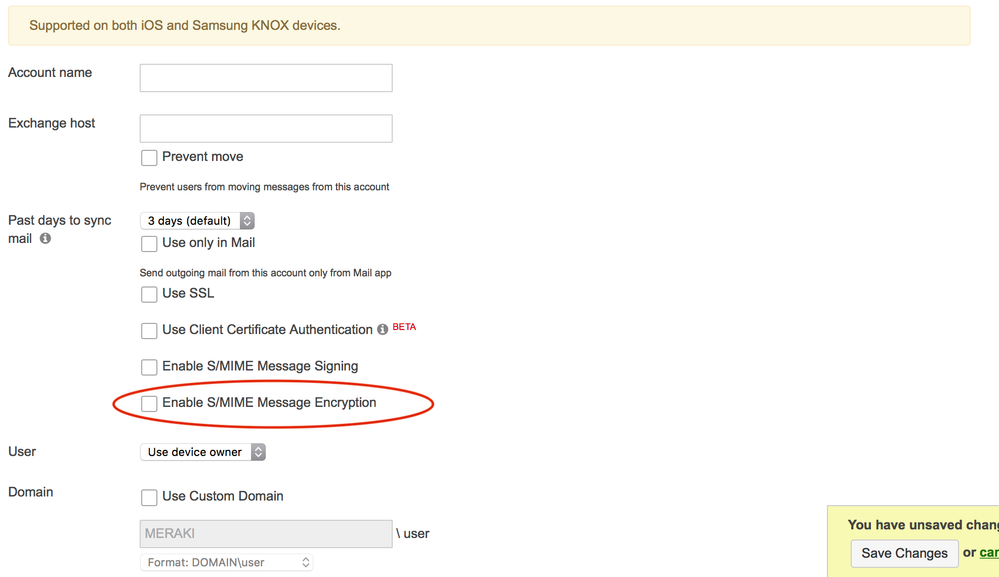The height and width of the screenshot is (577, 999).
Task: Enable the Use SSL checkbox
Action: pyautogui.click(x=149, y=294)
